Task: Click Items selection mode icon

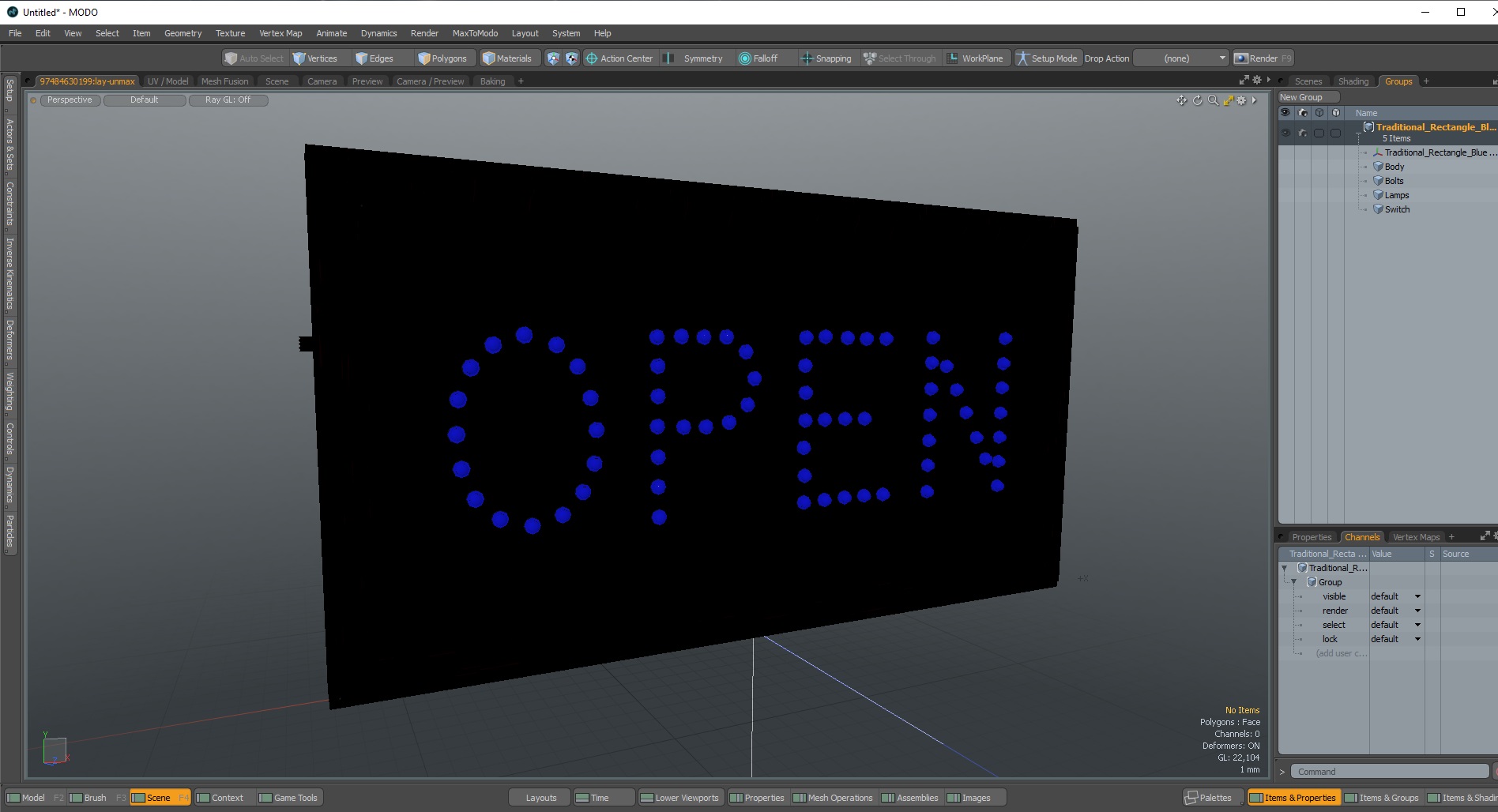Action: 553,58
